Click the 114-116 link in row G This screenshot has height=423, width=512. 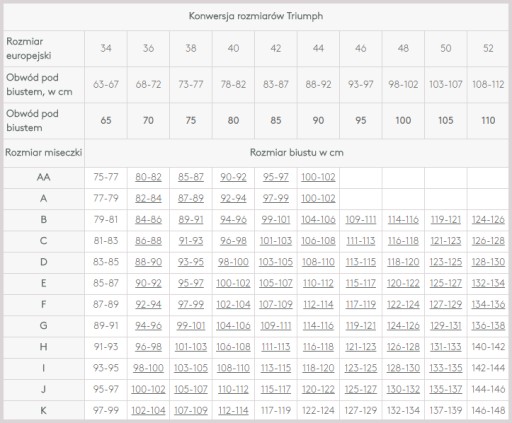pyautogui.click(x=318, y=326)
